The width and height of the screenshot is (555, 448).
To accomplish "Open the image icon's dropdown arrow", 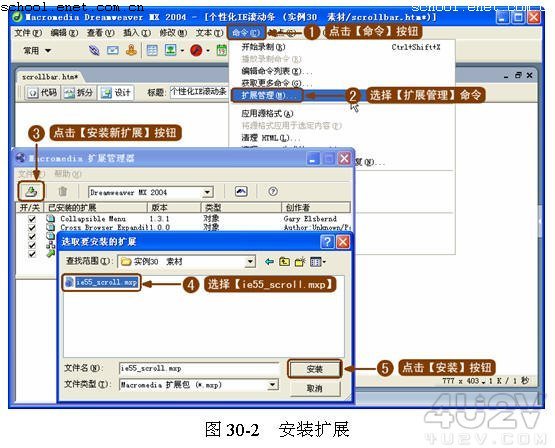I will pos(182,51).
